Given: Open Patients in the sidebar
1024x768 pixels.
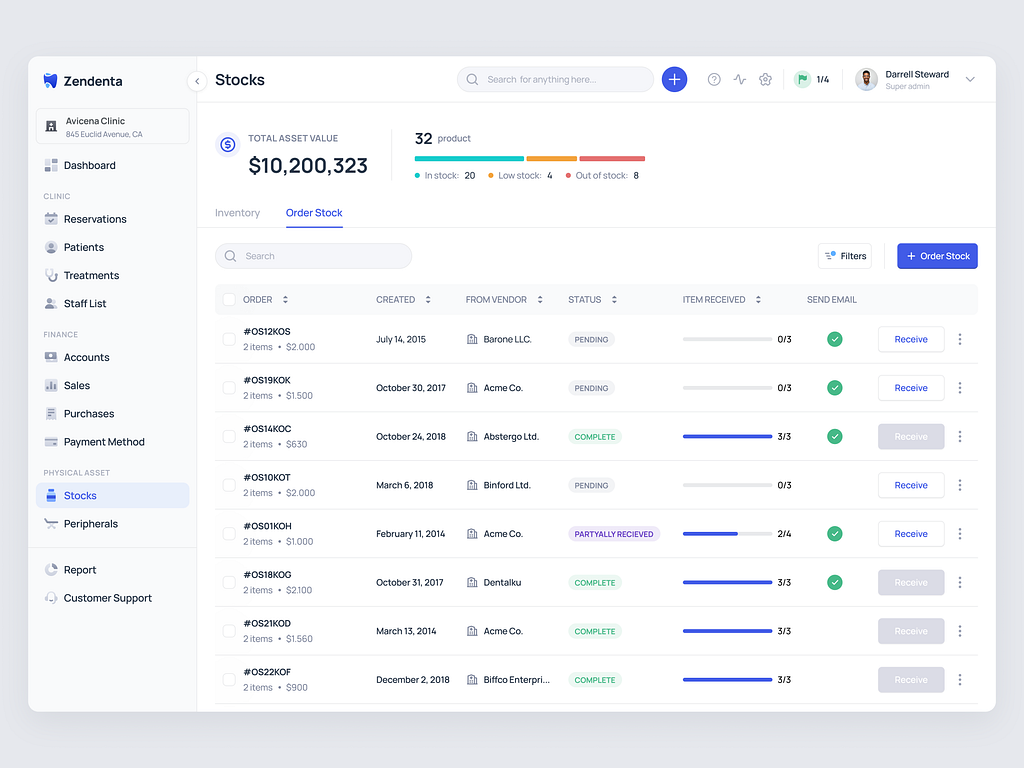Looking at the screenshot, I should click(x=84, y=247).
